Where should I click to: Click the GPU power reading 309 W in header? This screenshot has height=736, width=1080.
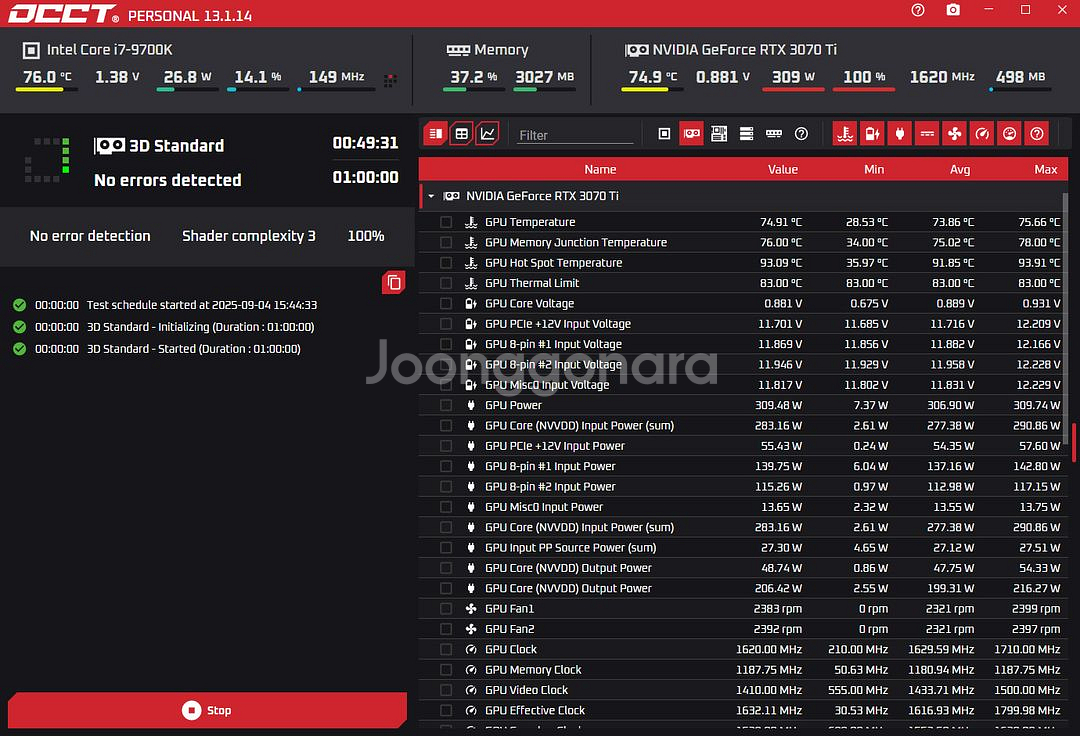point(793,77)
